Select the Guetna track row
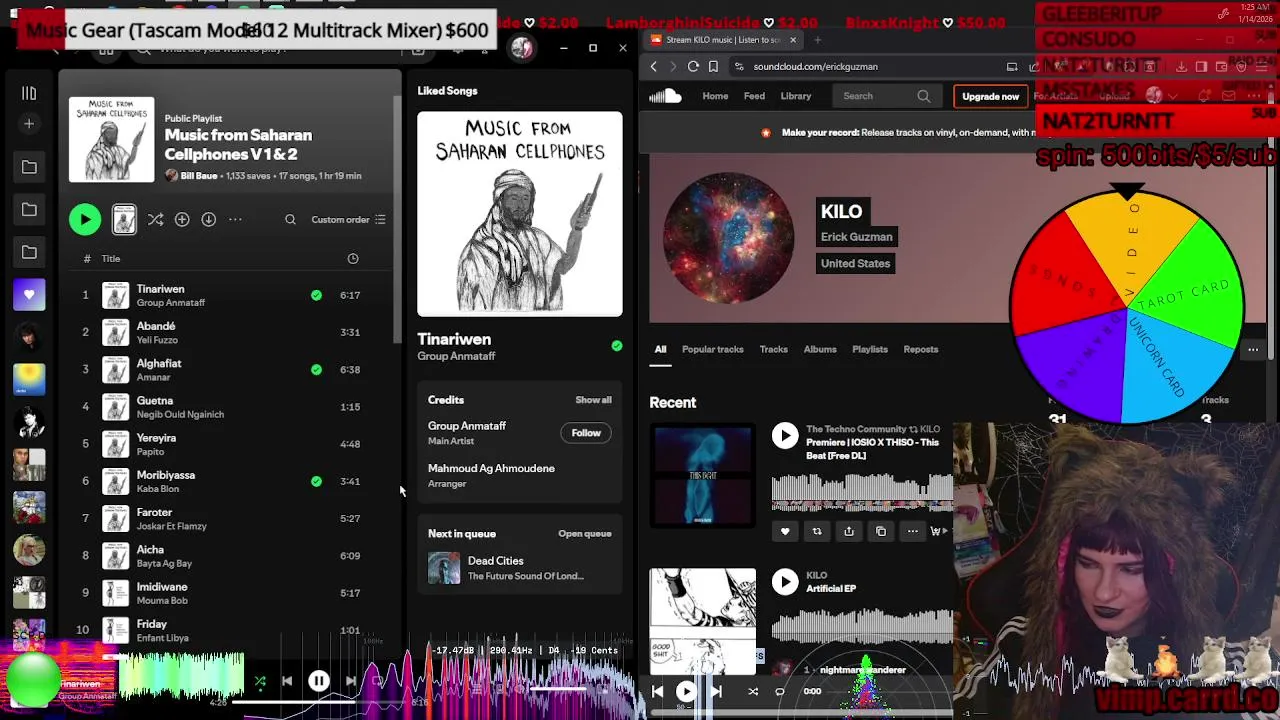 232,407
